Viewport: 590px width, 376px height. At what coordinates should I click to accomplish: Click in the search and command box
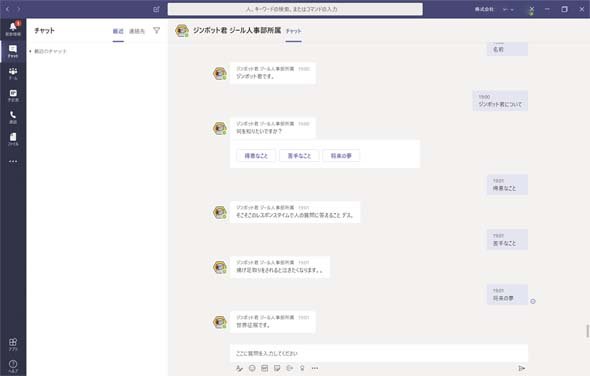pos(295,9)
